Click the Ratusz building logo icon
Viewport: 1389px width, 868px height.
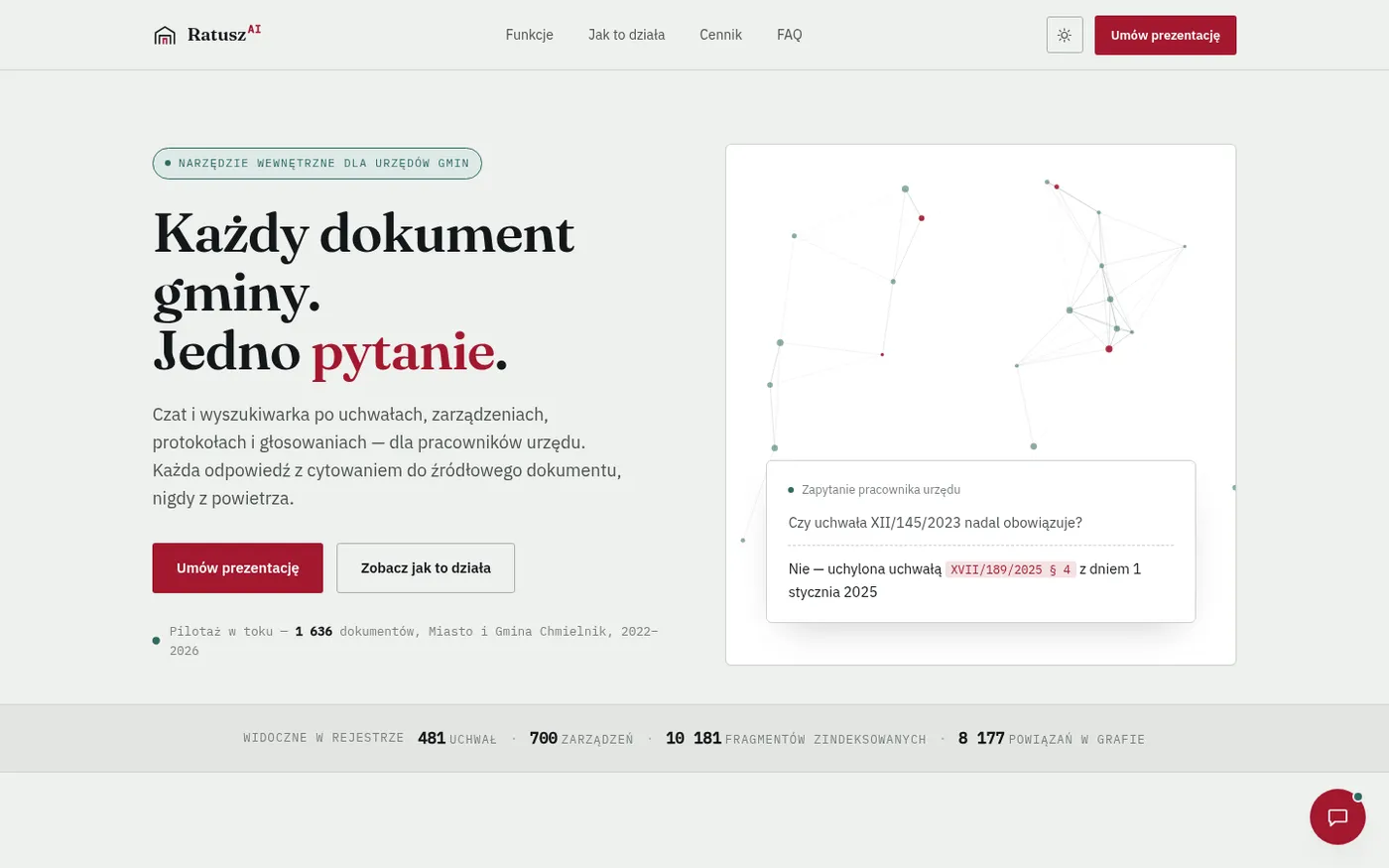pyautogui.click(x=165, y=36)
